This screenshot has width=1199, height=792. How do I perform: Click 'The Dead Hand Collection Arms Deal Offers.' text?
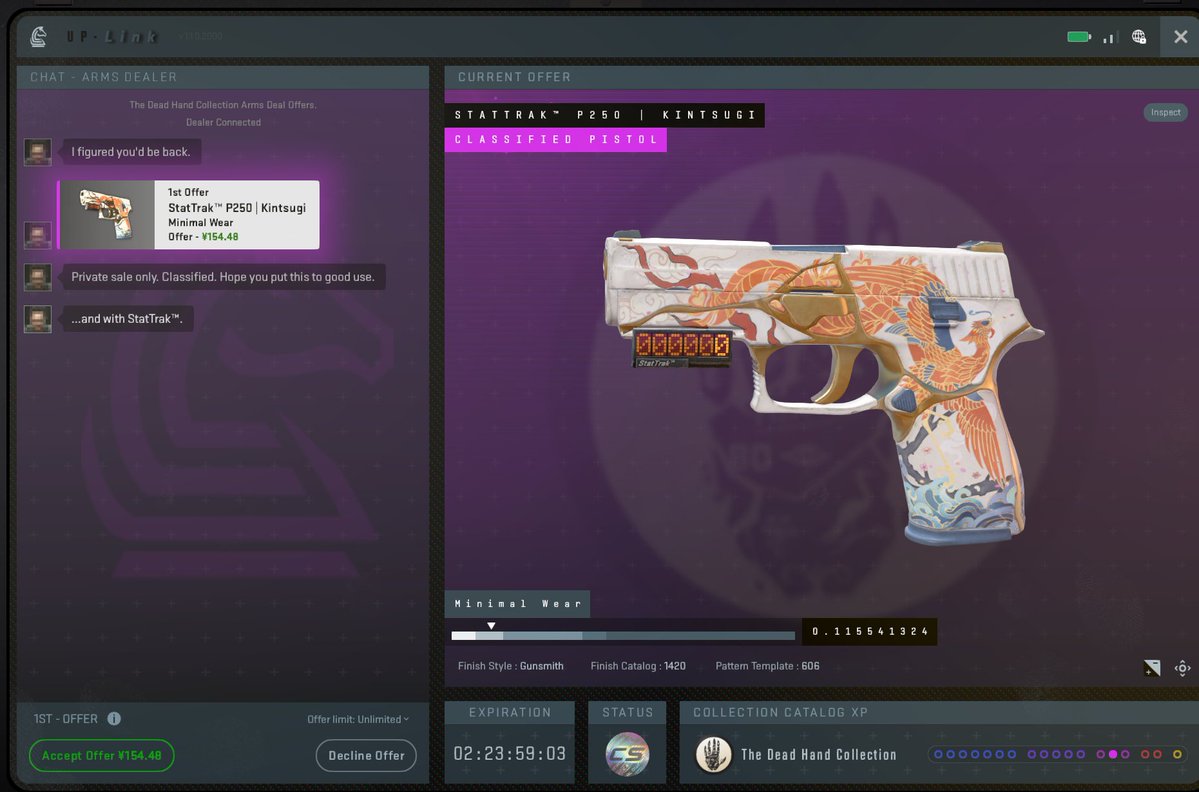pos(223,105)
